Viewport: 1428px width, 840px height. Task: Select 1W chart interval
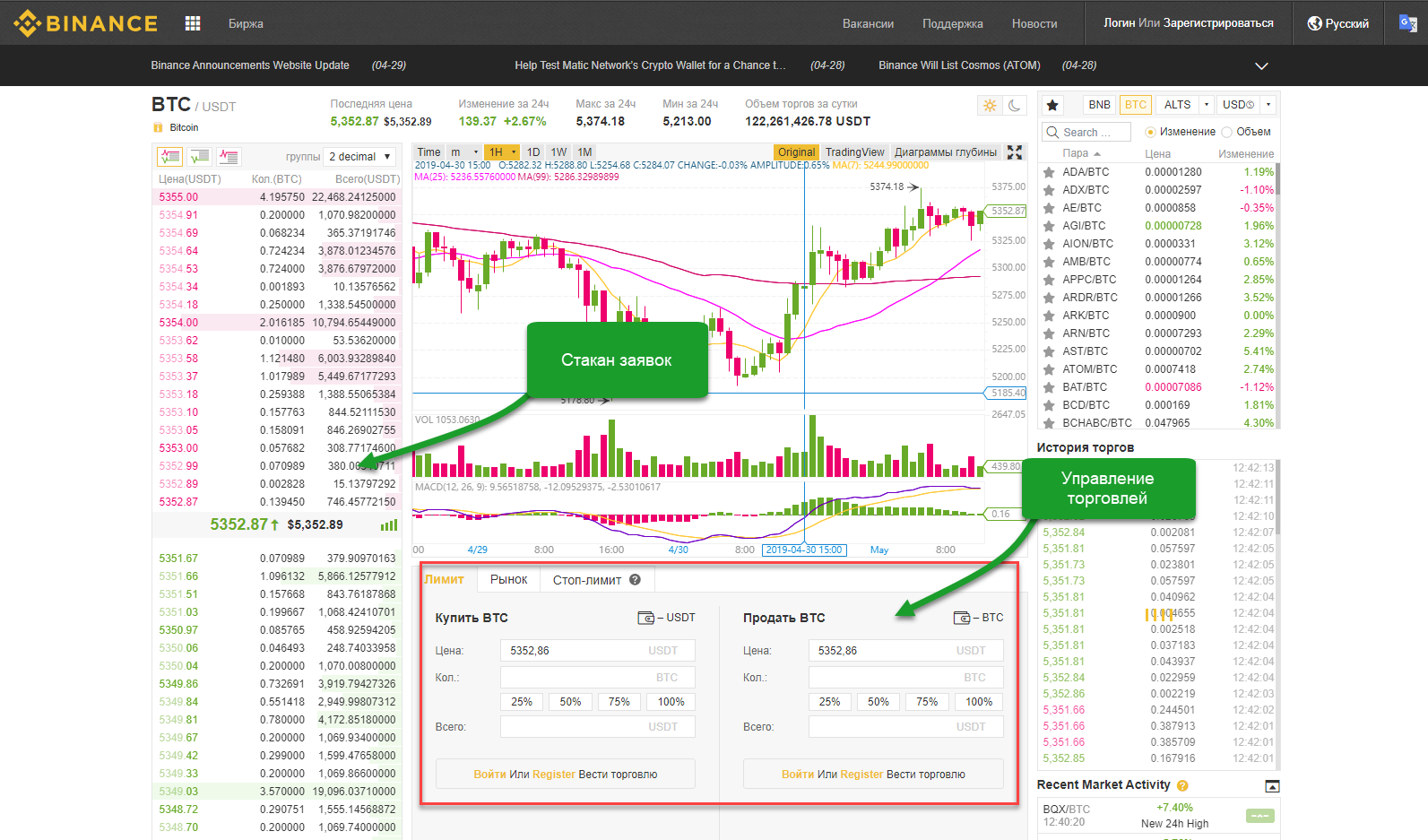coord(558,152)
